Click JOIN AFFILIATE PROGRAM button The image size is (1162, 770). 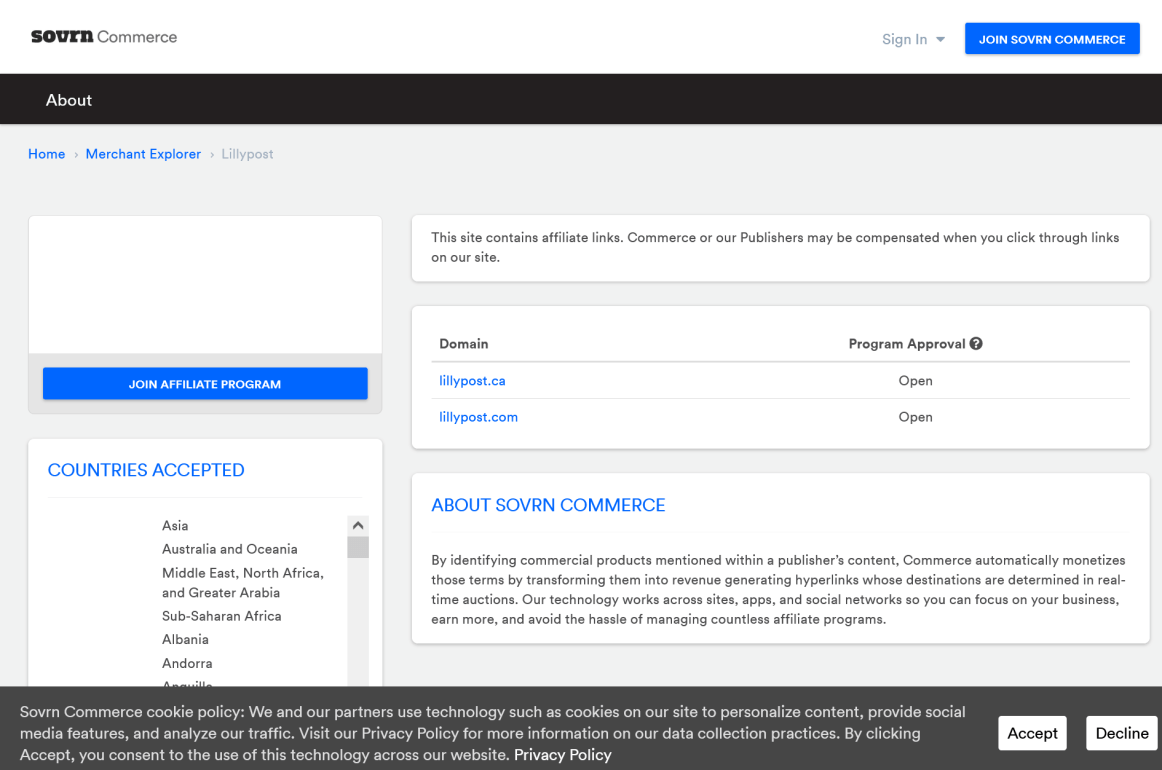(205, 384)
